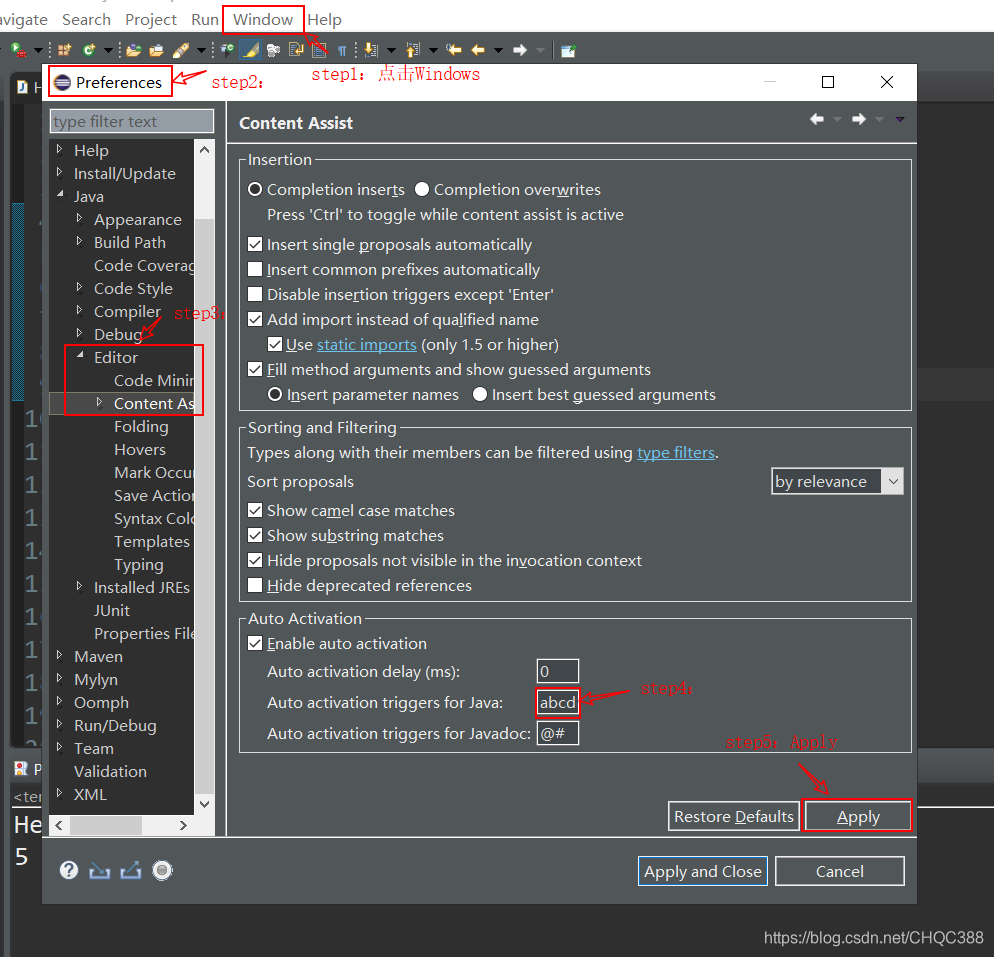994x957 pixels.
Task: Toggle Add import instead of qualified name
Action: (x=255, y=319)
